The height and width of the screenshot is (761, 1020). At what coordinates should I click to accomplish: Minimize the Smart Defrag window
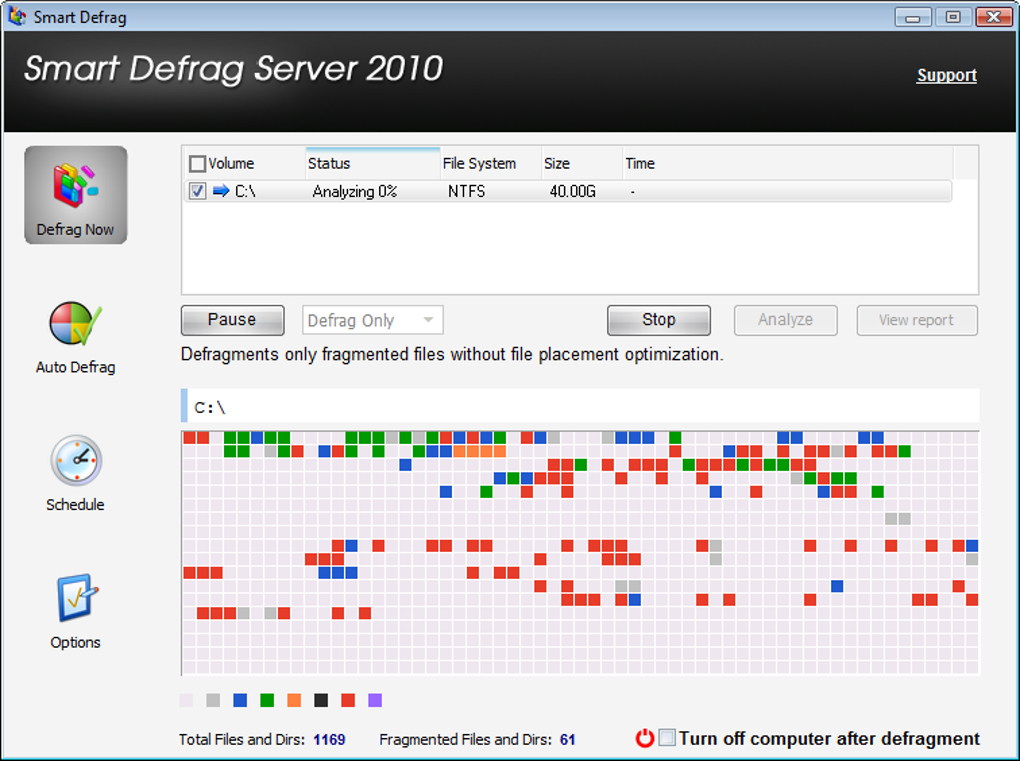(913, 17)
